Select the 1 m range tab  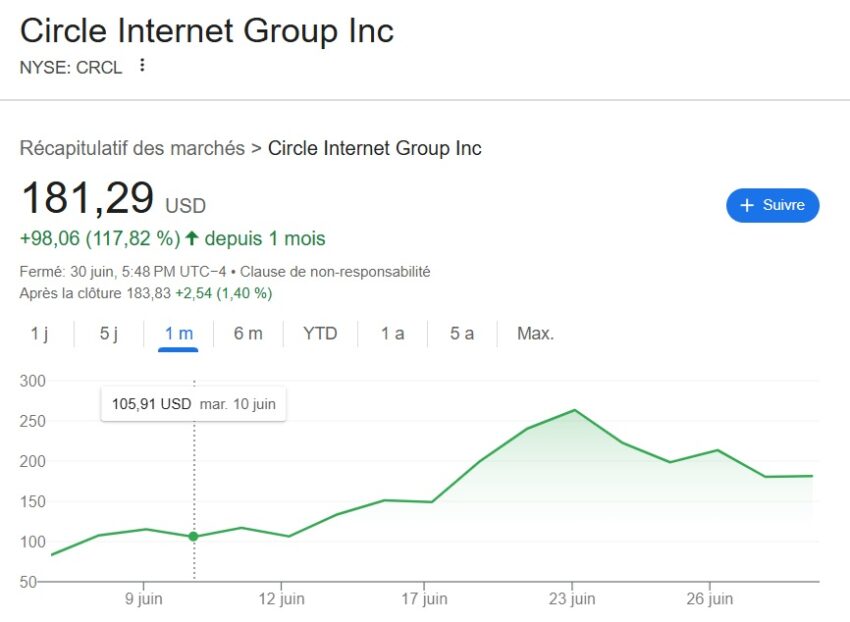pos(178,334)
